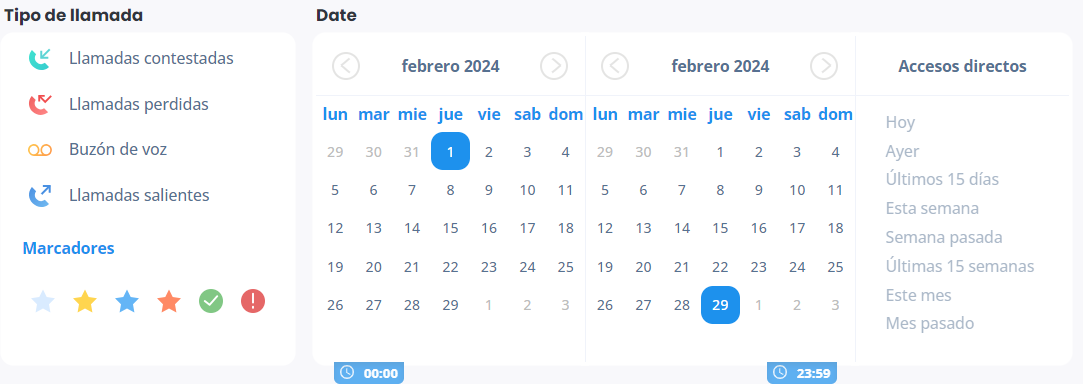Open the 00:00 start time selector
The image size is (1083, 384).
point(369,373)
